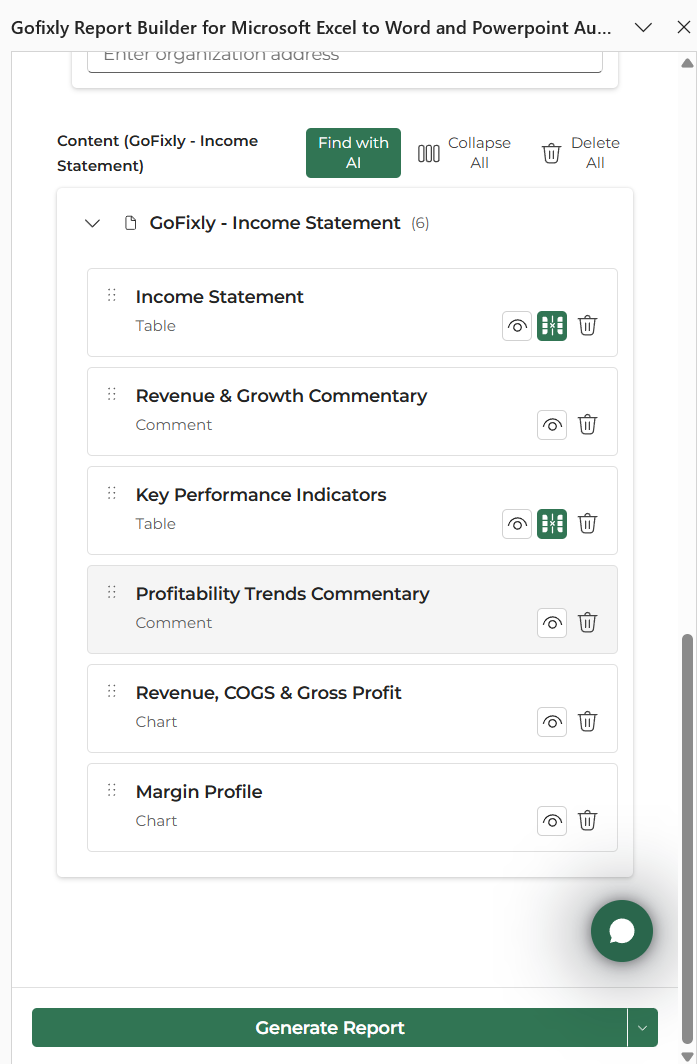Toggle visibility of Profitability Trends Commentary
The width and height of the screenshot is (697, 1064).
point(552,624)
